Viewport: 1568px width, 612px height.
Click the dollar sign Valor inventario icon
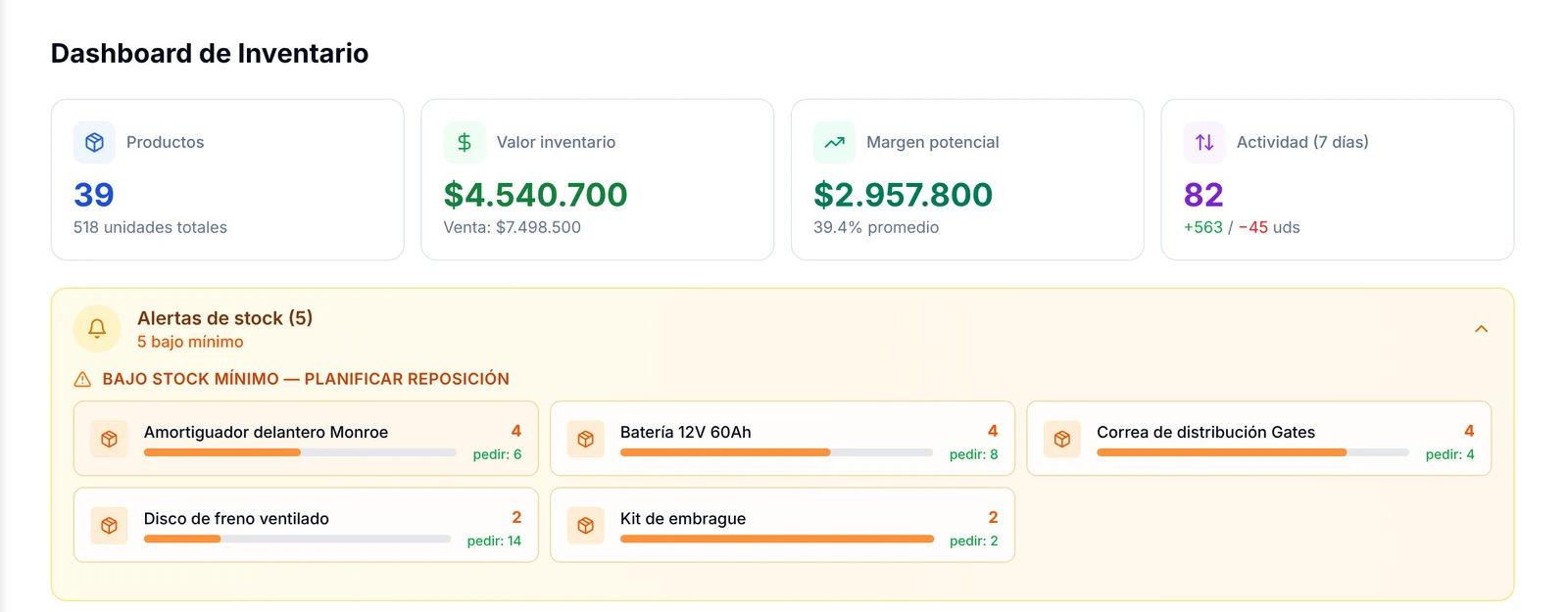[465, 143]
